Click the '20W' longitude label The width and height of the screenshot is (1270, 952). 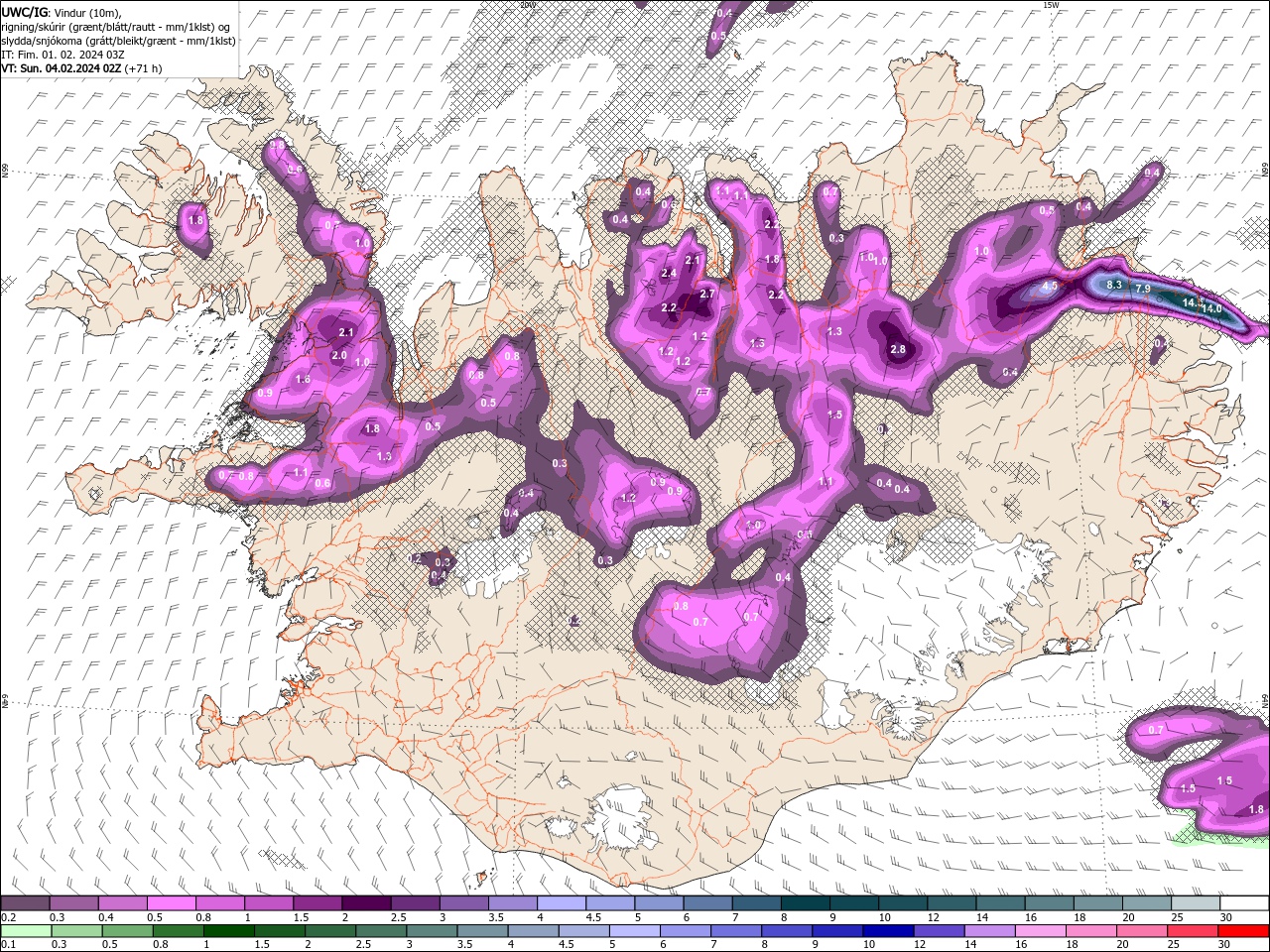(x=528, y=5)
